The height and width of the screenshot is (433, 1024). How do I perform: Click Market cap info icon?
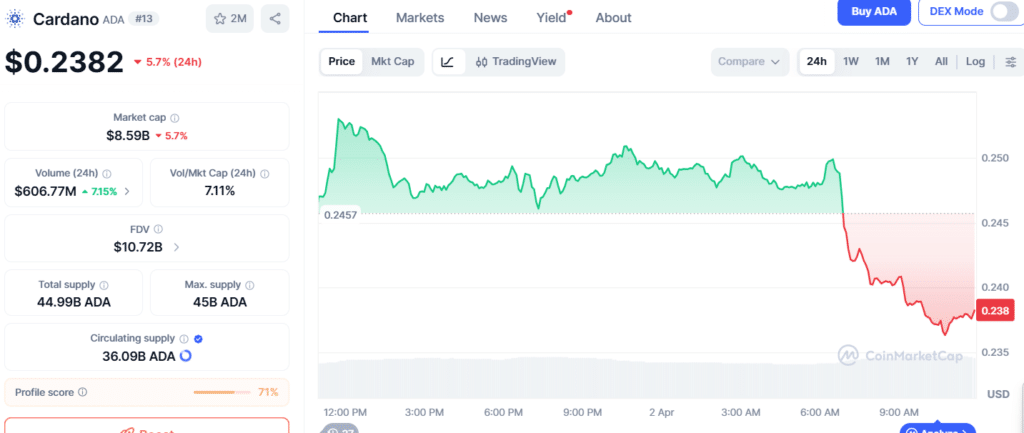point(175,118)
